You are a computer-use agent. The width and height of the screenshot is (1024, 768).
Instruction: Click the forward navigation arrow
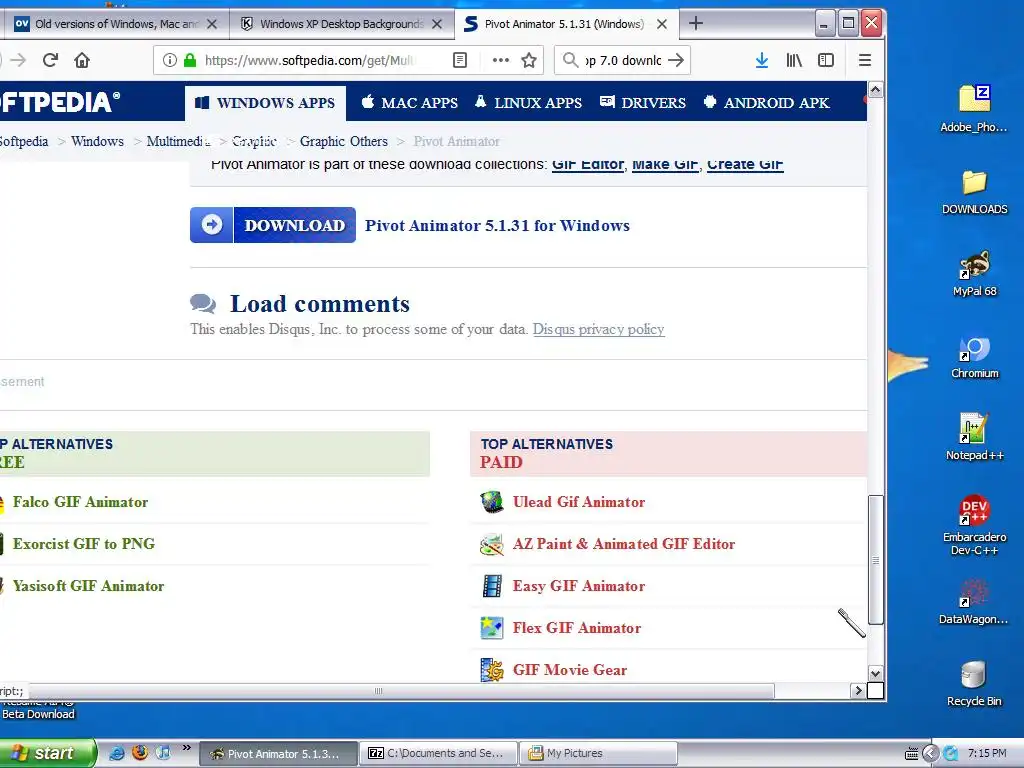(x=18, y=60)
